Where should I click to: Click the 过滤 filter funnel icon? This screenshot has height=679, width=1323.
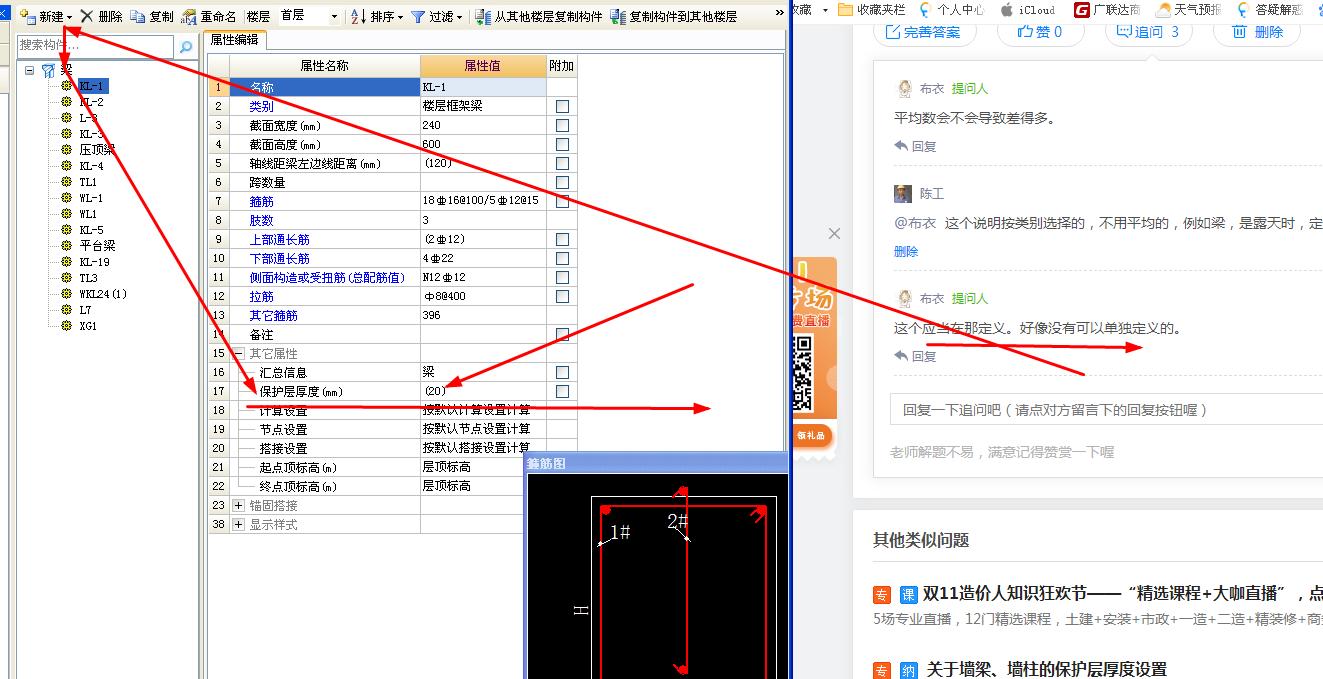click(418, 17)
